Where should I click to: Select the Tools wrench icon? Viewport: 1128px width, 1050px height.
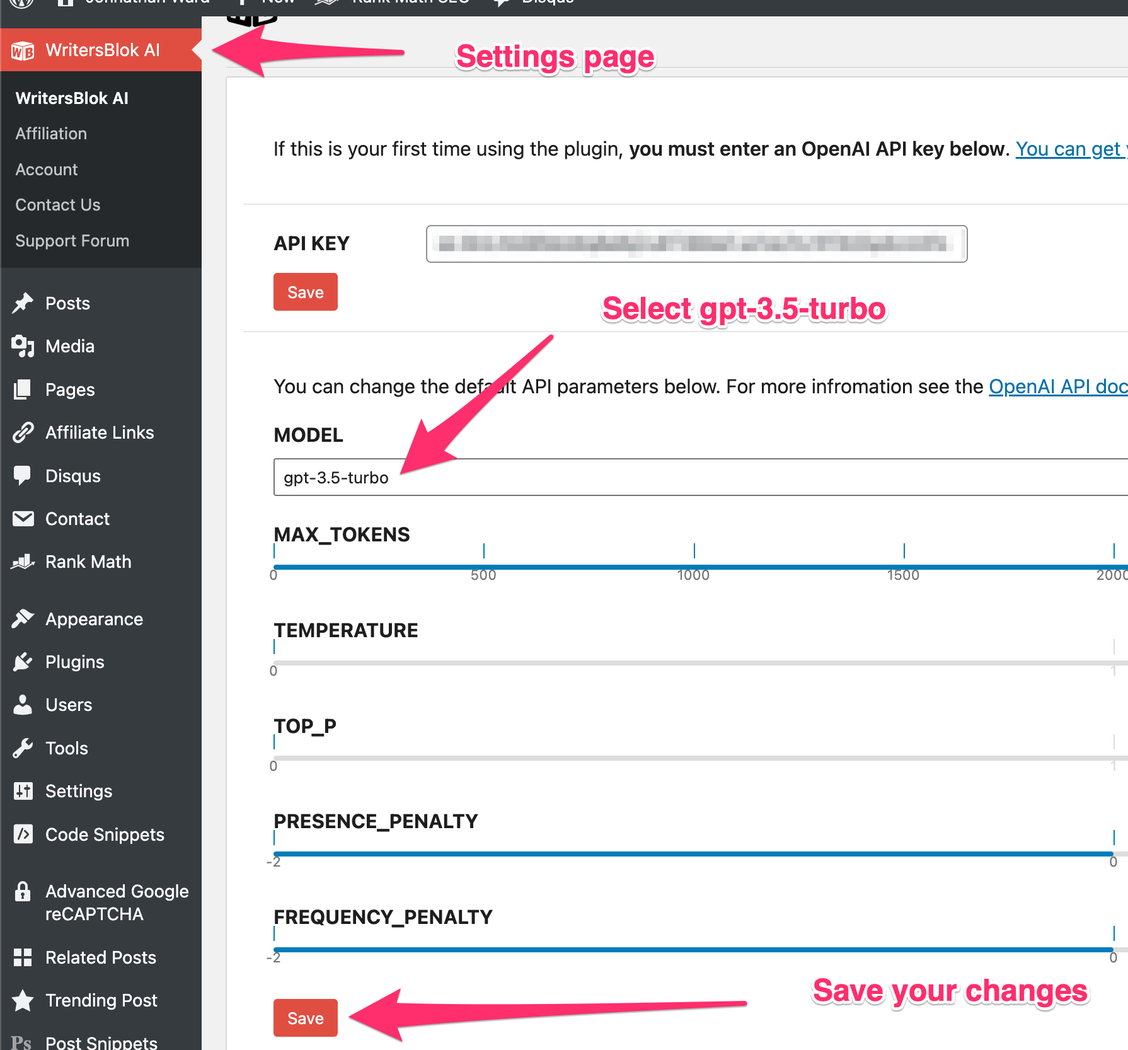[x=24, y=747]
